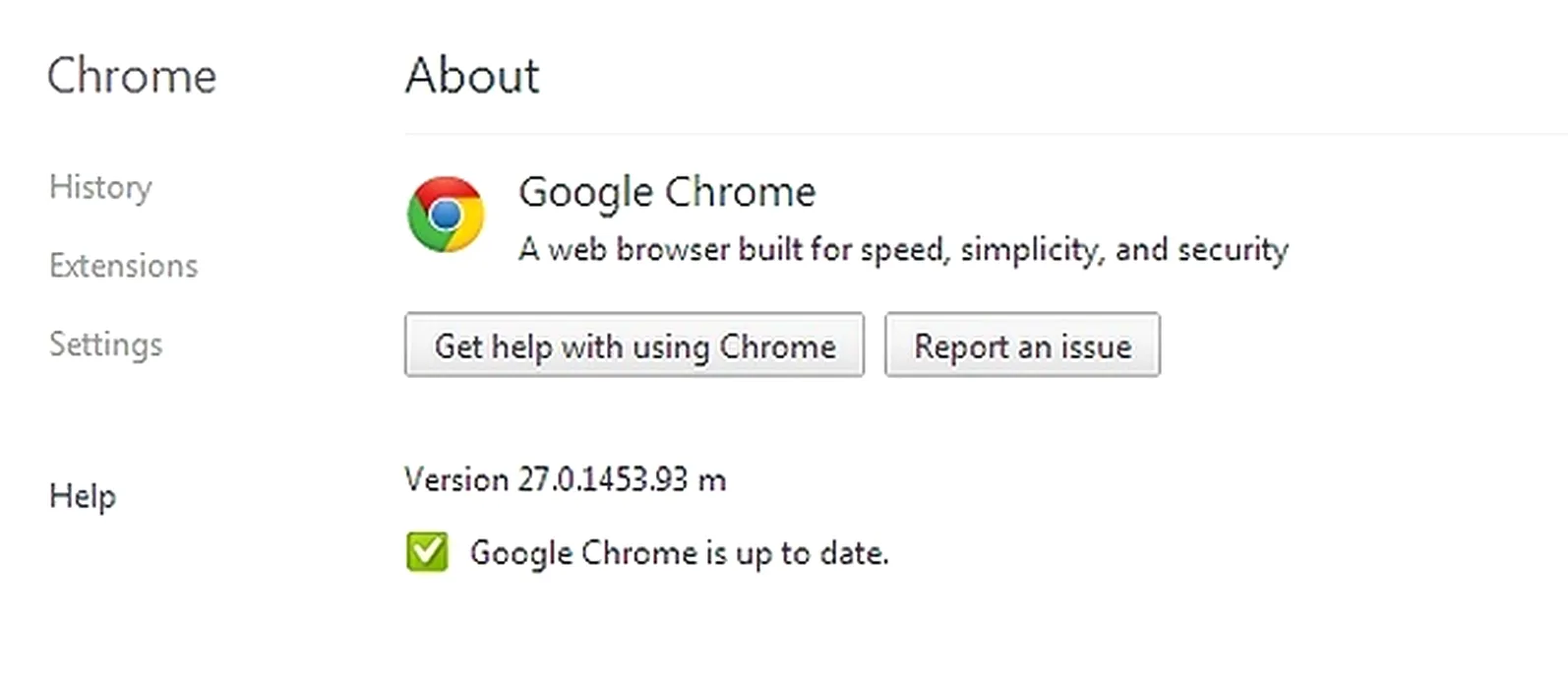Click the Google Chrome product name

(667, 192)
